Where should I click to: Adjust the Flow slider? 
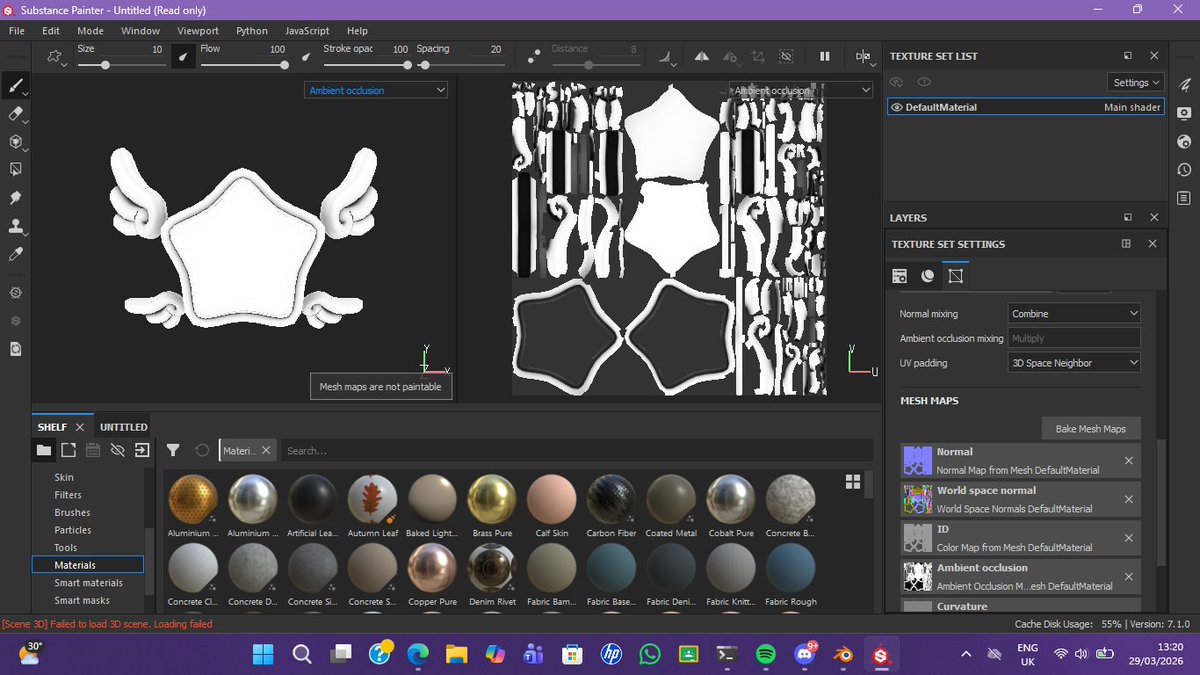243,65
